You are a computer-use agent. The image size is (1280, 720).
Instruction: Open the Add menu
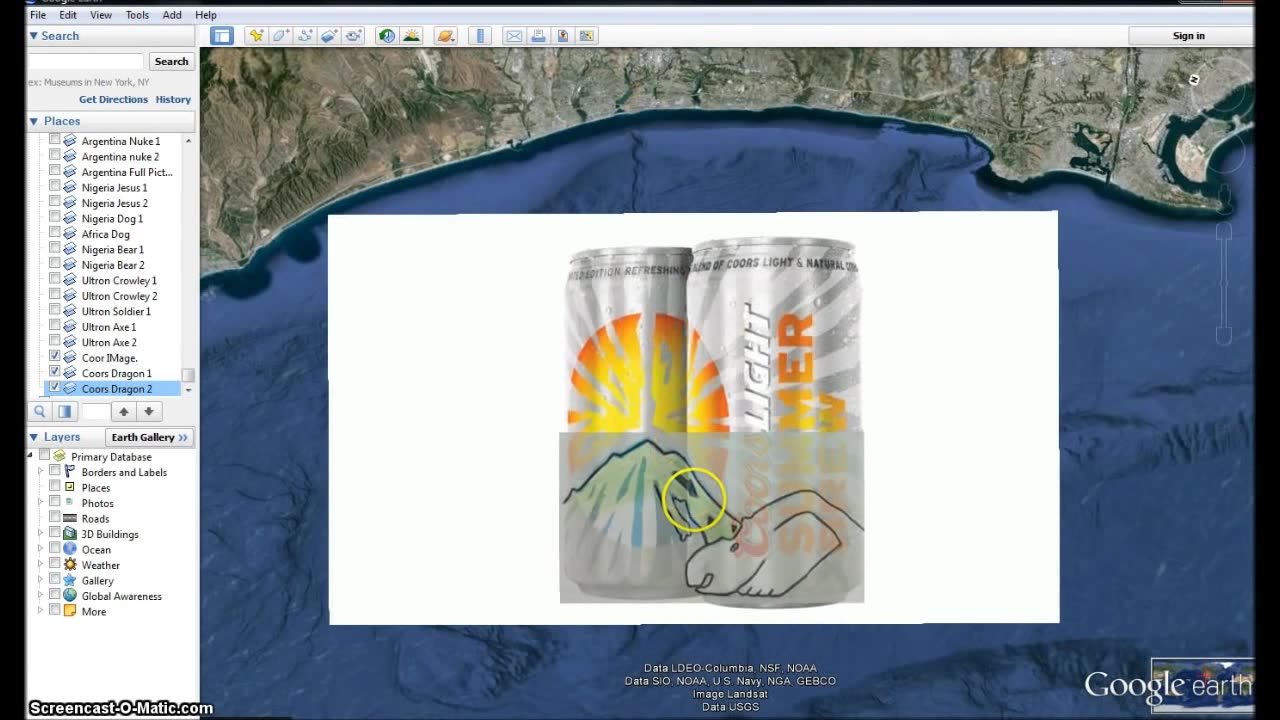(x=172, y=15)
